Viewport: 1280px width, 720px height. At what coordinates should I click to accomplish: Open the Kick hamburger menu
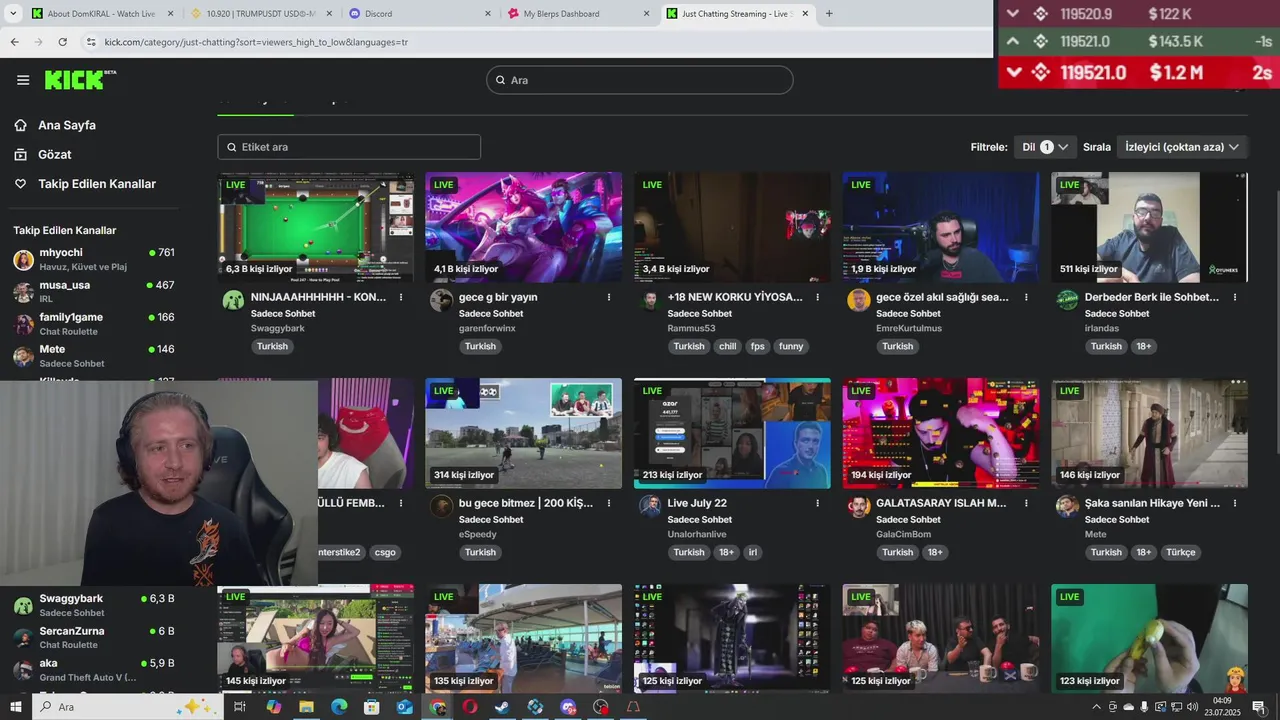23,80
